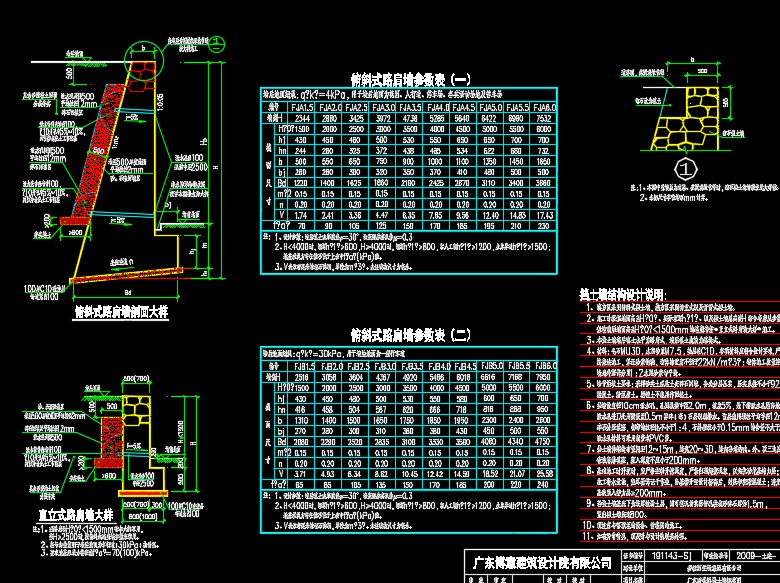Click the FJA3.5 column header cell
This screenshot has width=780, height=583.
[x=410, y=107]
